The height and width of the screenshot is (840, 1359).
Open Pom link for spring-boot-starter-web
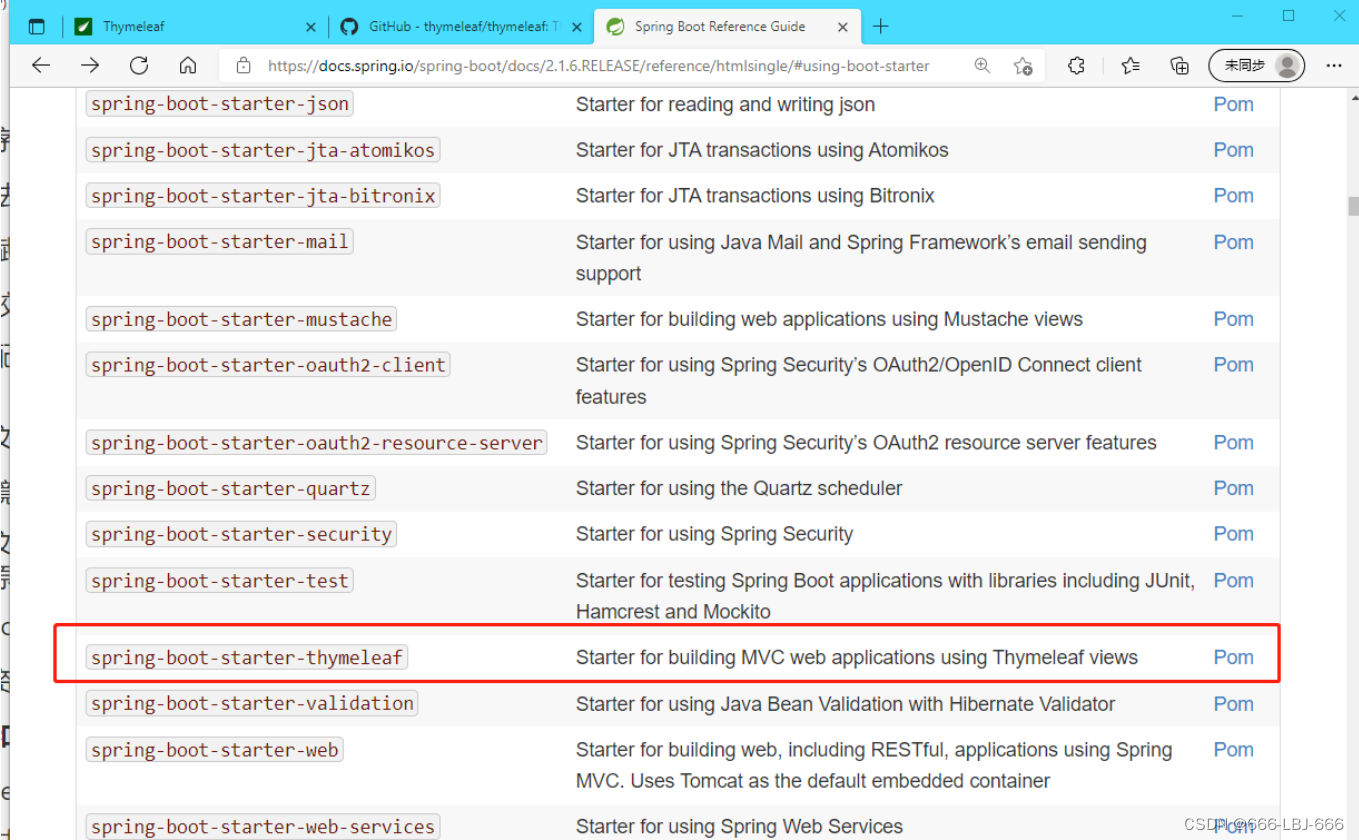tap(1233, 750)
